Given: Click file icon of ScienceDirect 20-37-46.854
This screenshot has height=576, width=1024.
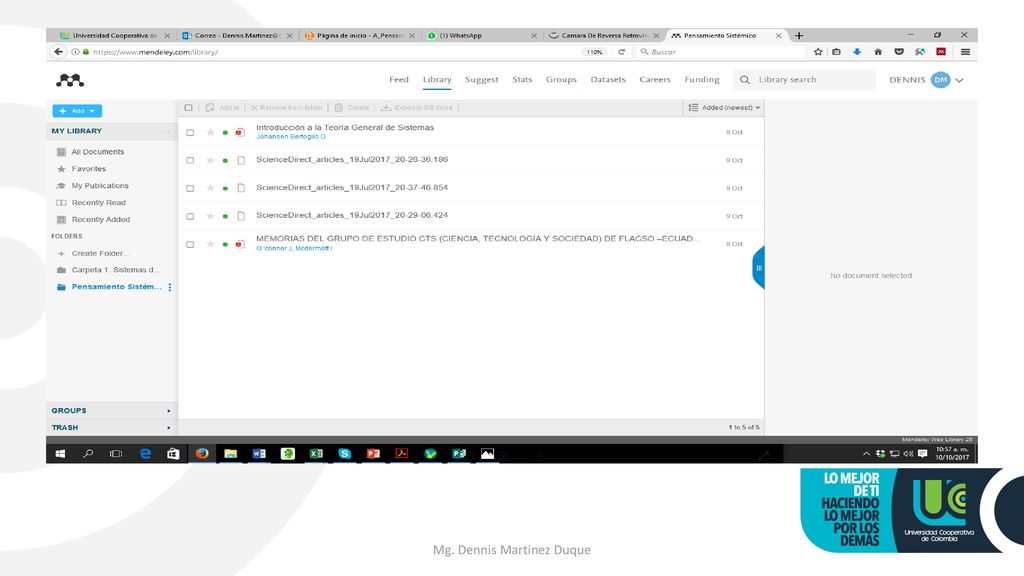Looking at the screenshot, I should (x=241, y=188).
